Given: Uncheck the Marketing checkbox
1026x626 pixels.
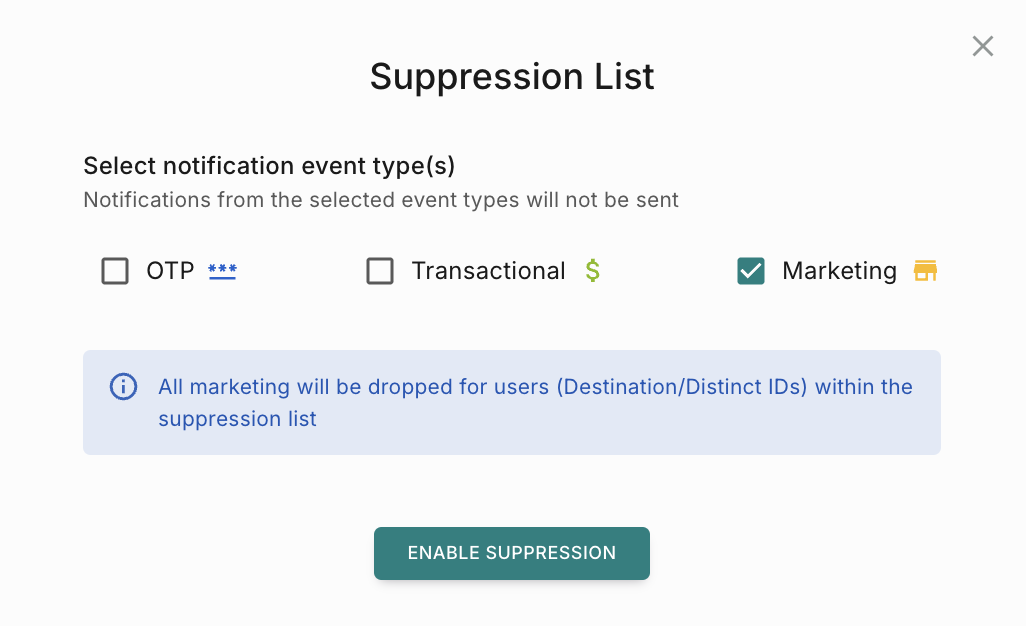Looking at the screenshot, I should tap(751, 271).
